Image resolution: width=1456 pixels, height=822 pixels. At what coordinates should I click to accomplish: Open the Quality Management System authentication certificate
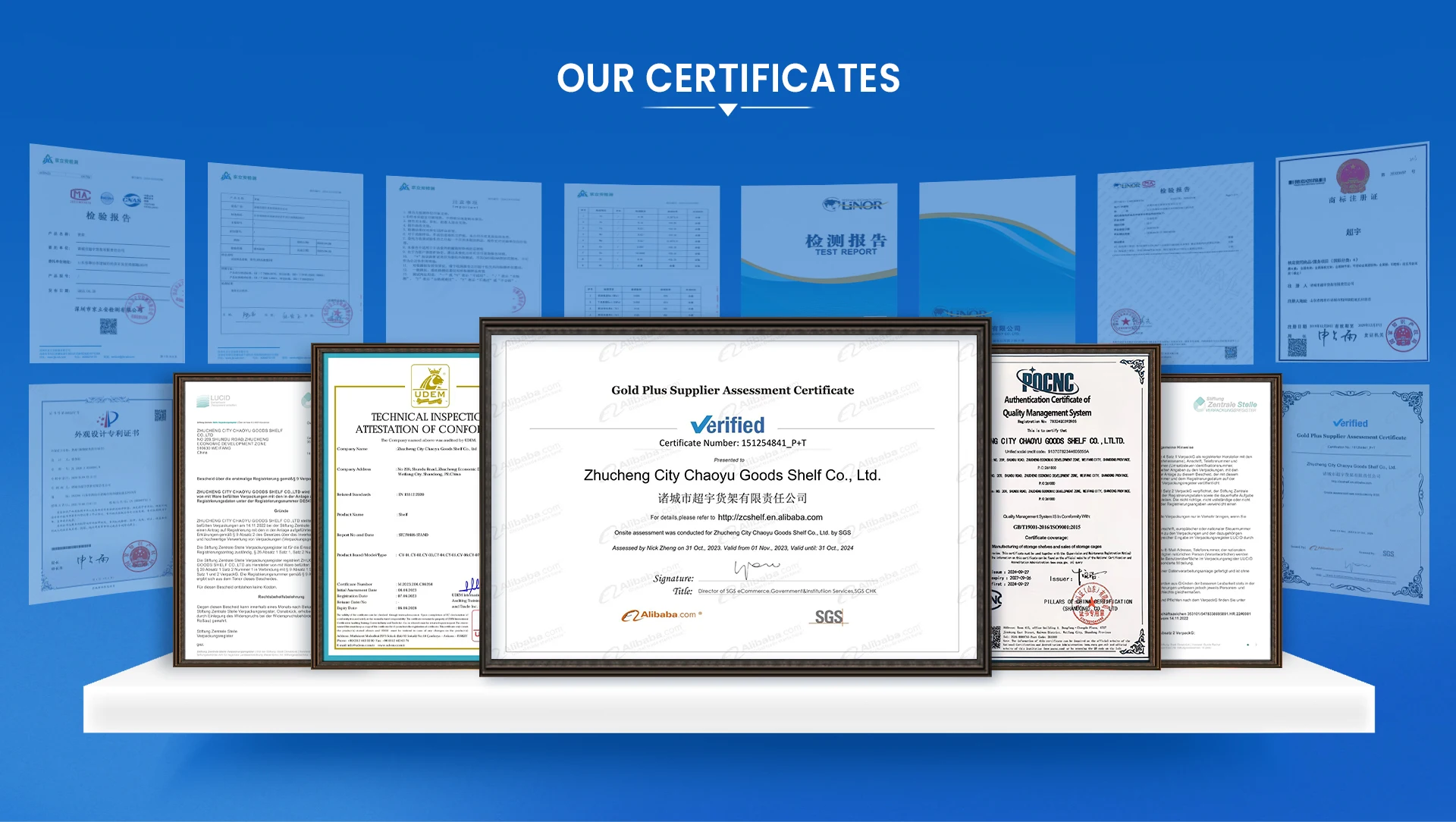1073,508
